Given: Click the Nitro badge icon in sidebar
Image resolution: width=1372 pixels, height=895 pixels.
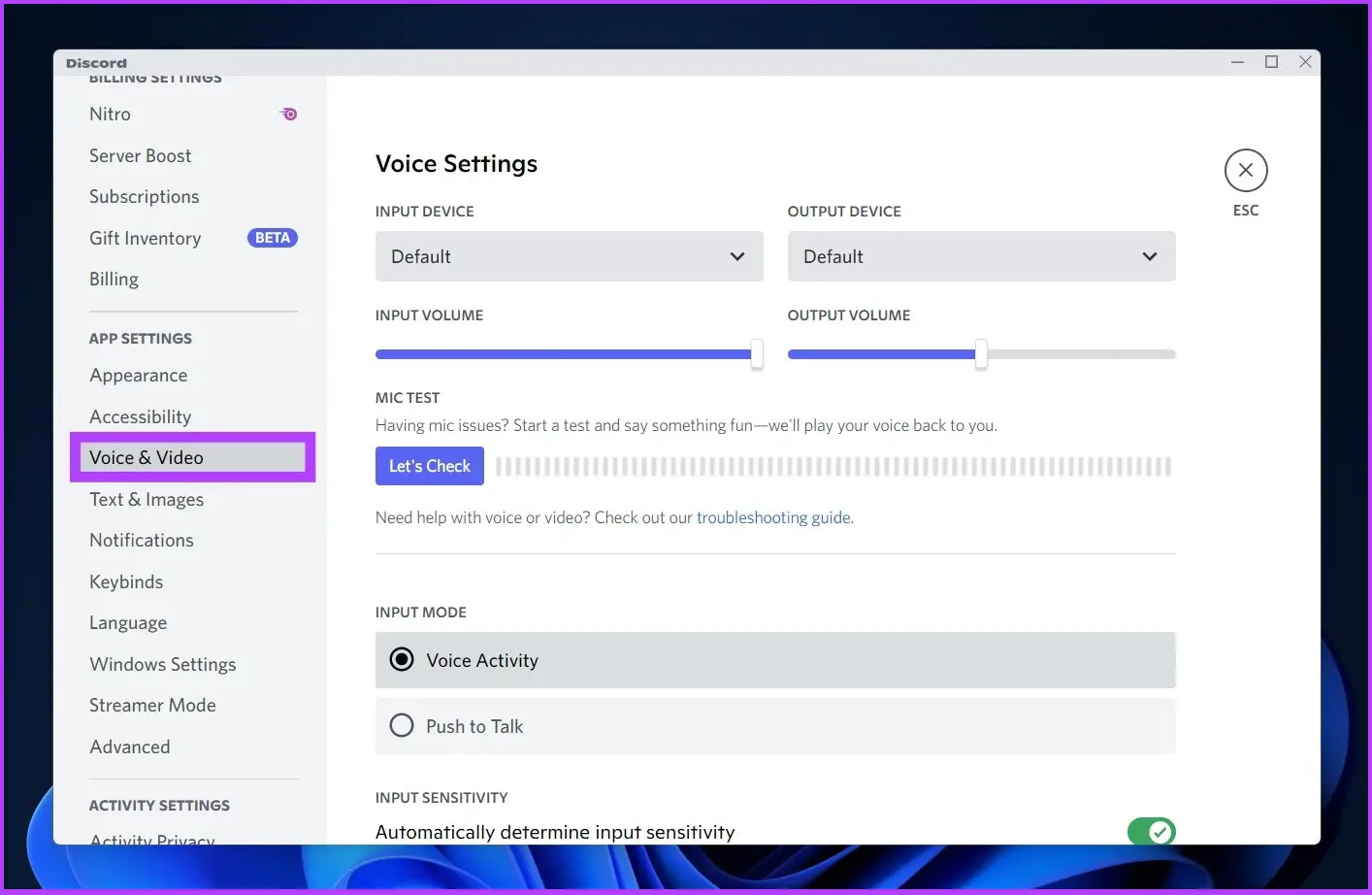Looking at the screenshot, I should [x=289, y=115].
